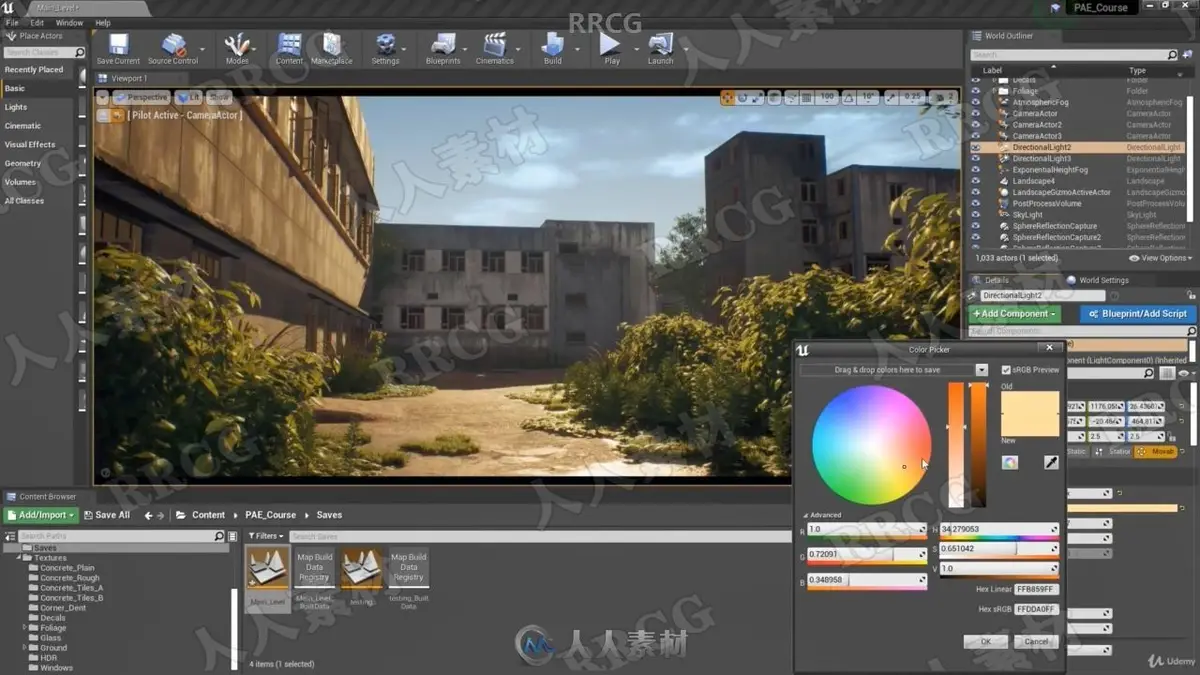Click the surface snapping icon in viewport

[x=790, y=97]
